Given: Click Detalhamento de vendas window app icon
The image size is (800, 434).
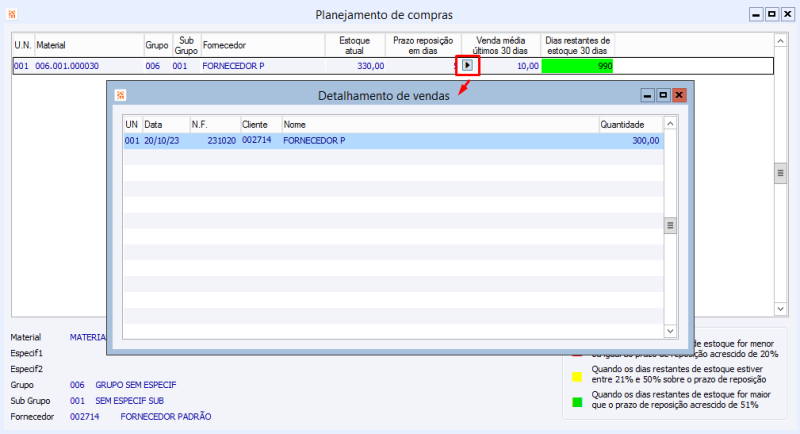Looking at the screenshot, I should click(120, 95).
